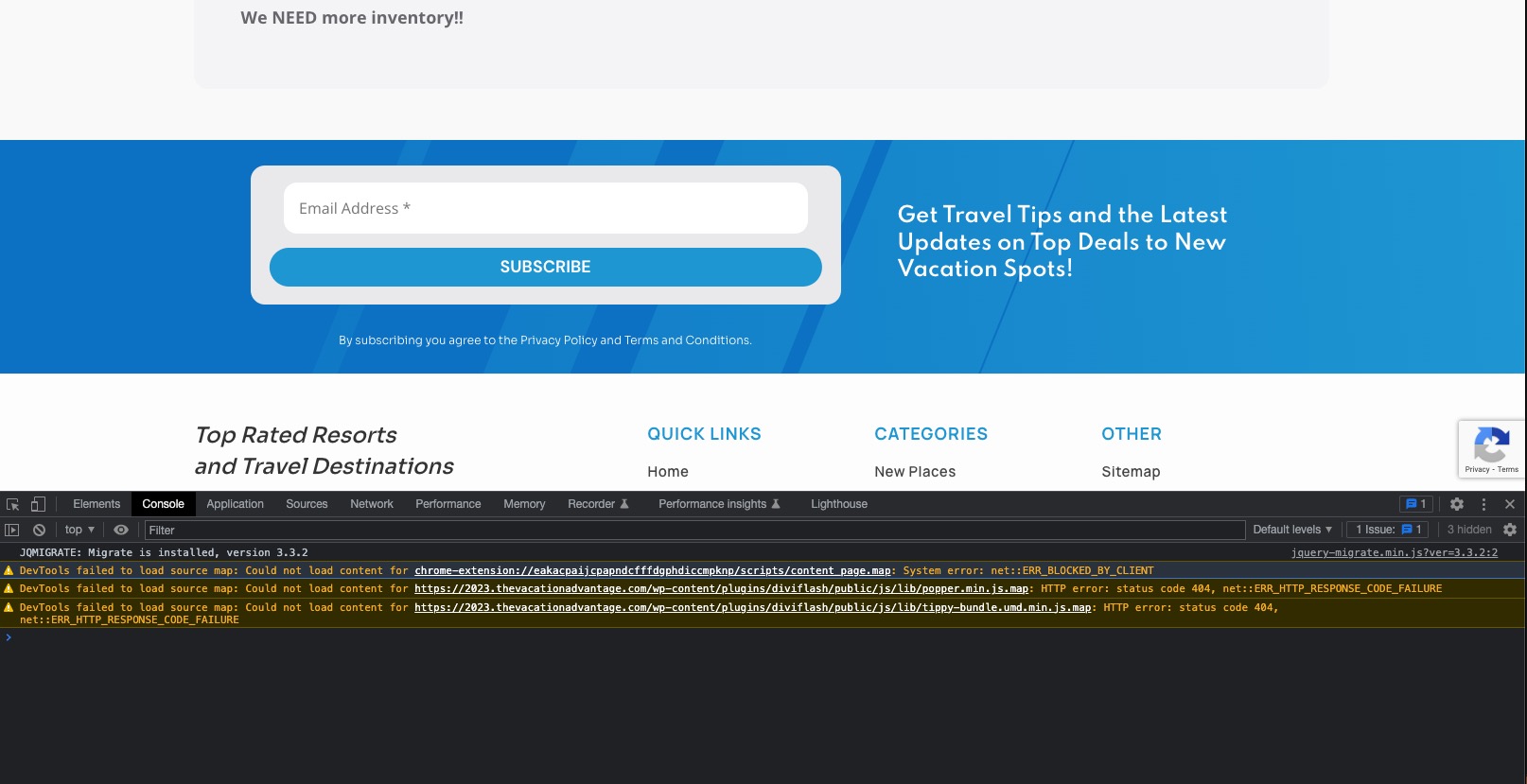Viewport: 1527px width, 784px height.
Task: Open console settings gear beside hidden count
Action: click(x=1510, y=530)
